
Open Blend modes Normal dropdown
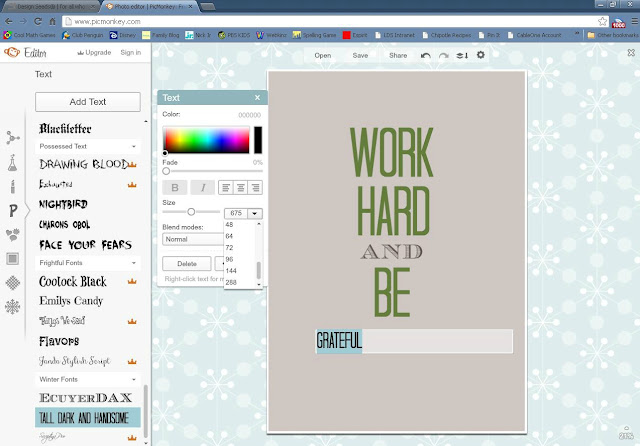193,239
